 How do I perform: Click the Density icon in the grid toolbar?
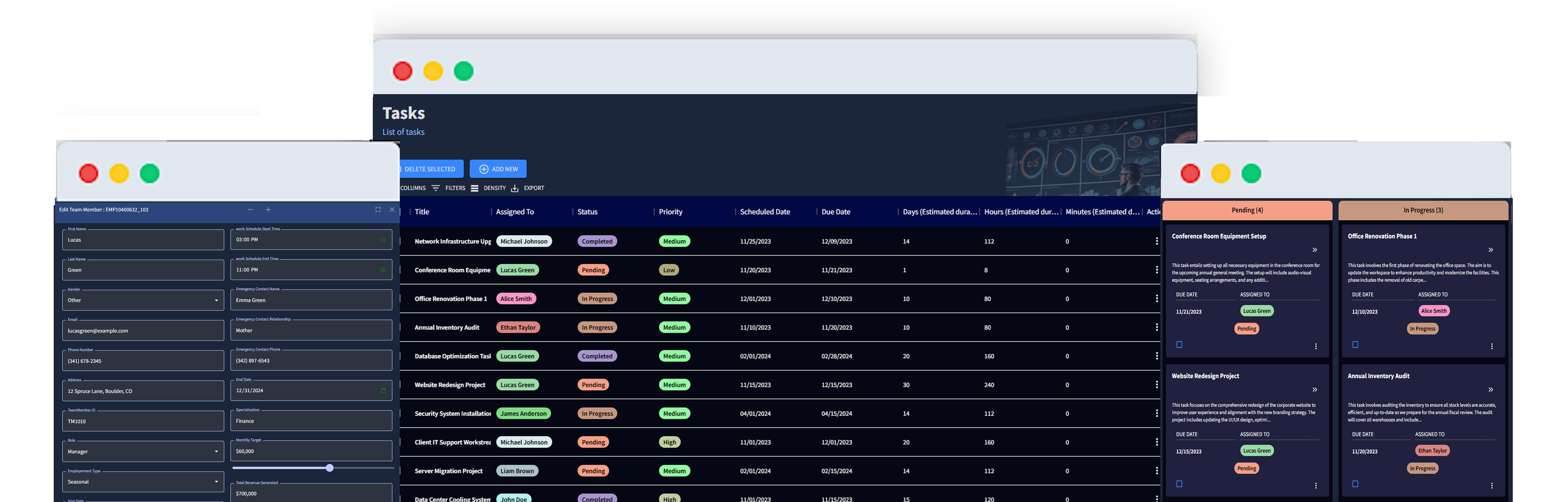[x=475, y=188]
